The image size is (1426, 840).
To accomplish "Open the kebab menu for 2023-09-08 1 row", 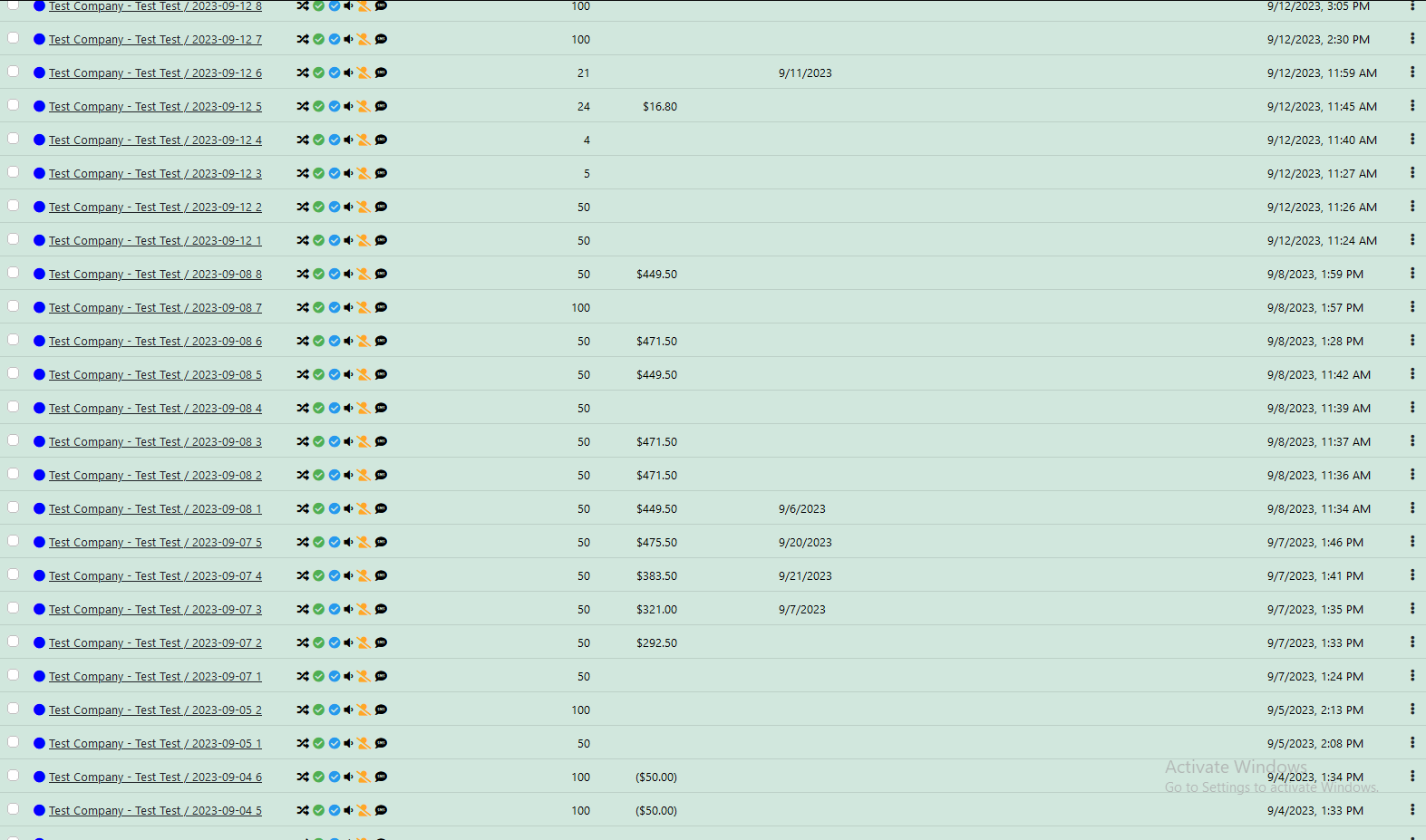I will point(1412,508).
